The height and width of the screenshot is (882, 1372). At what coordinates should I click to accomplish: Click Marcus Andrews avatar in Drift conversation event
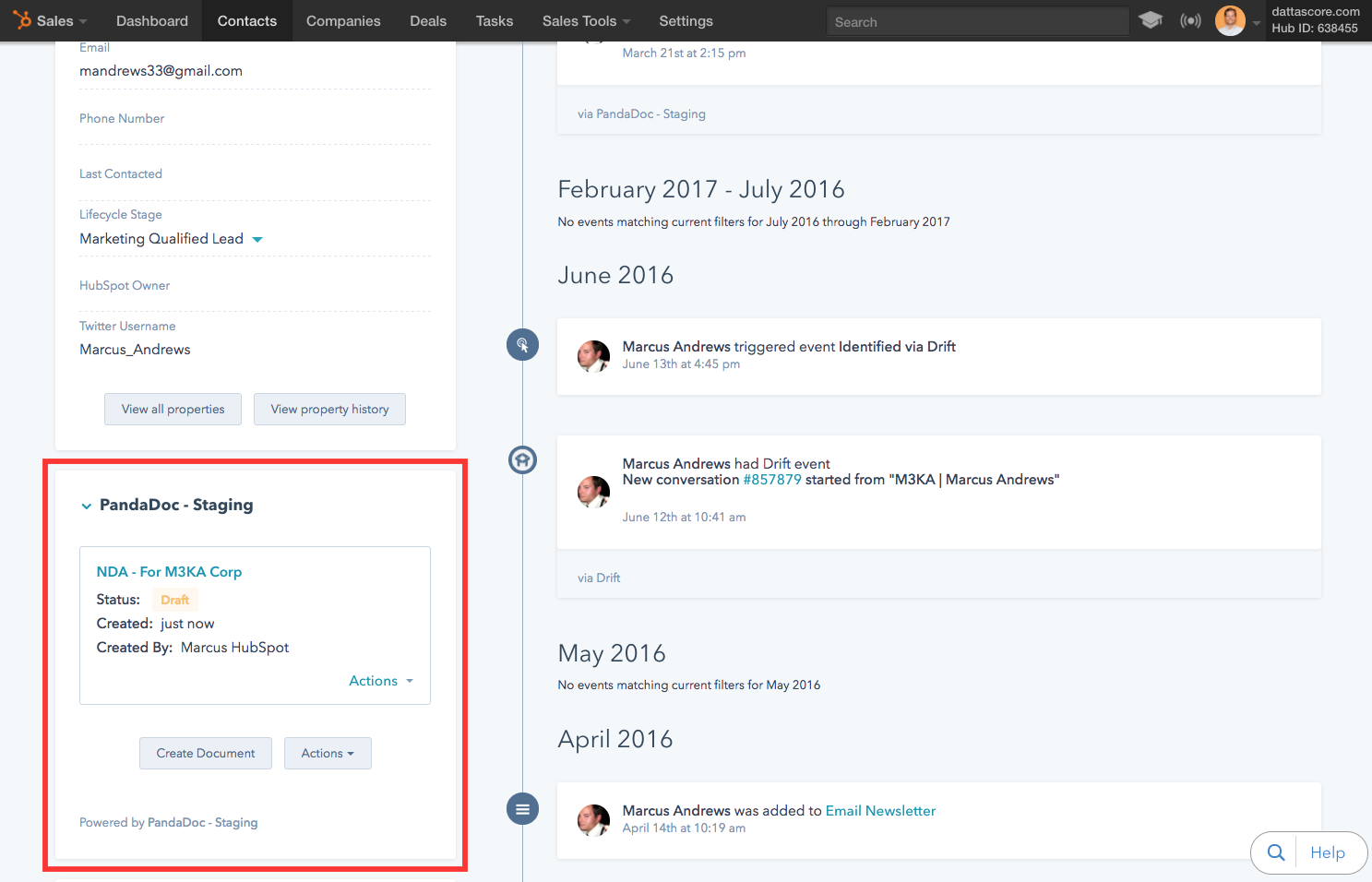pos(593,492)
